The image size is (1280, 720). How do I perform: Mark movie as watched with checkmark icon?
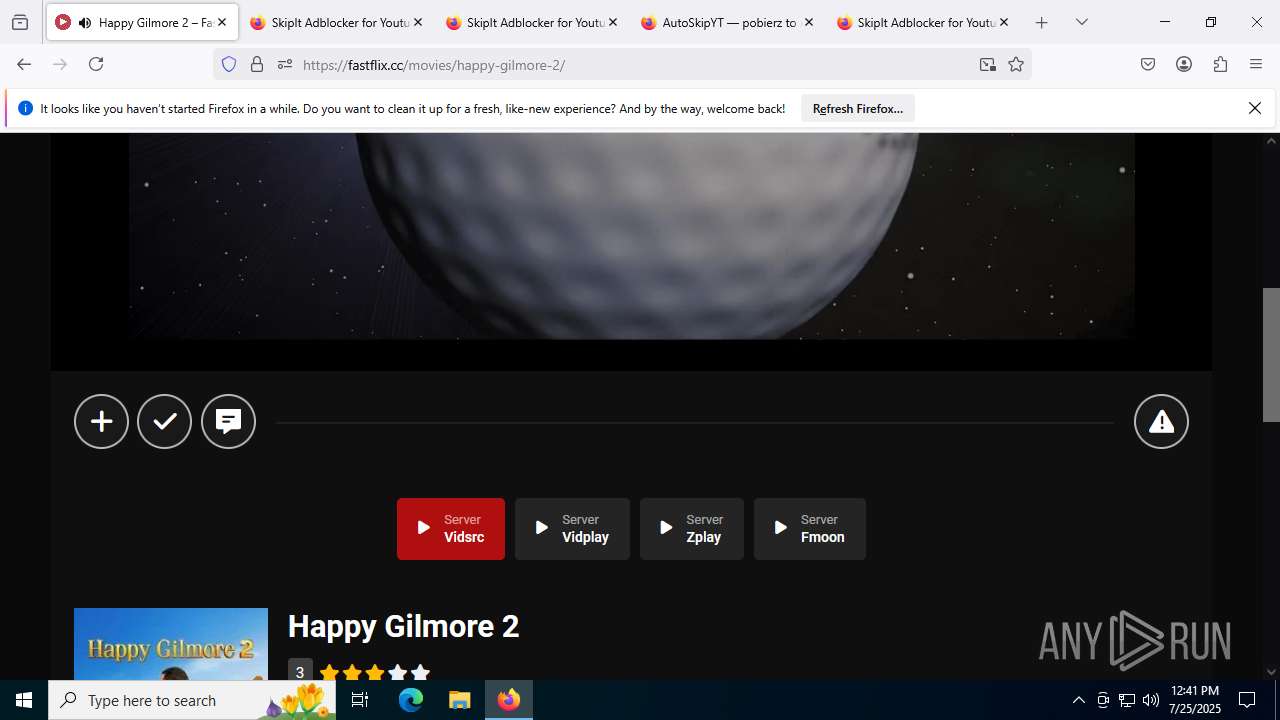coord(164,421)
